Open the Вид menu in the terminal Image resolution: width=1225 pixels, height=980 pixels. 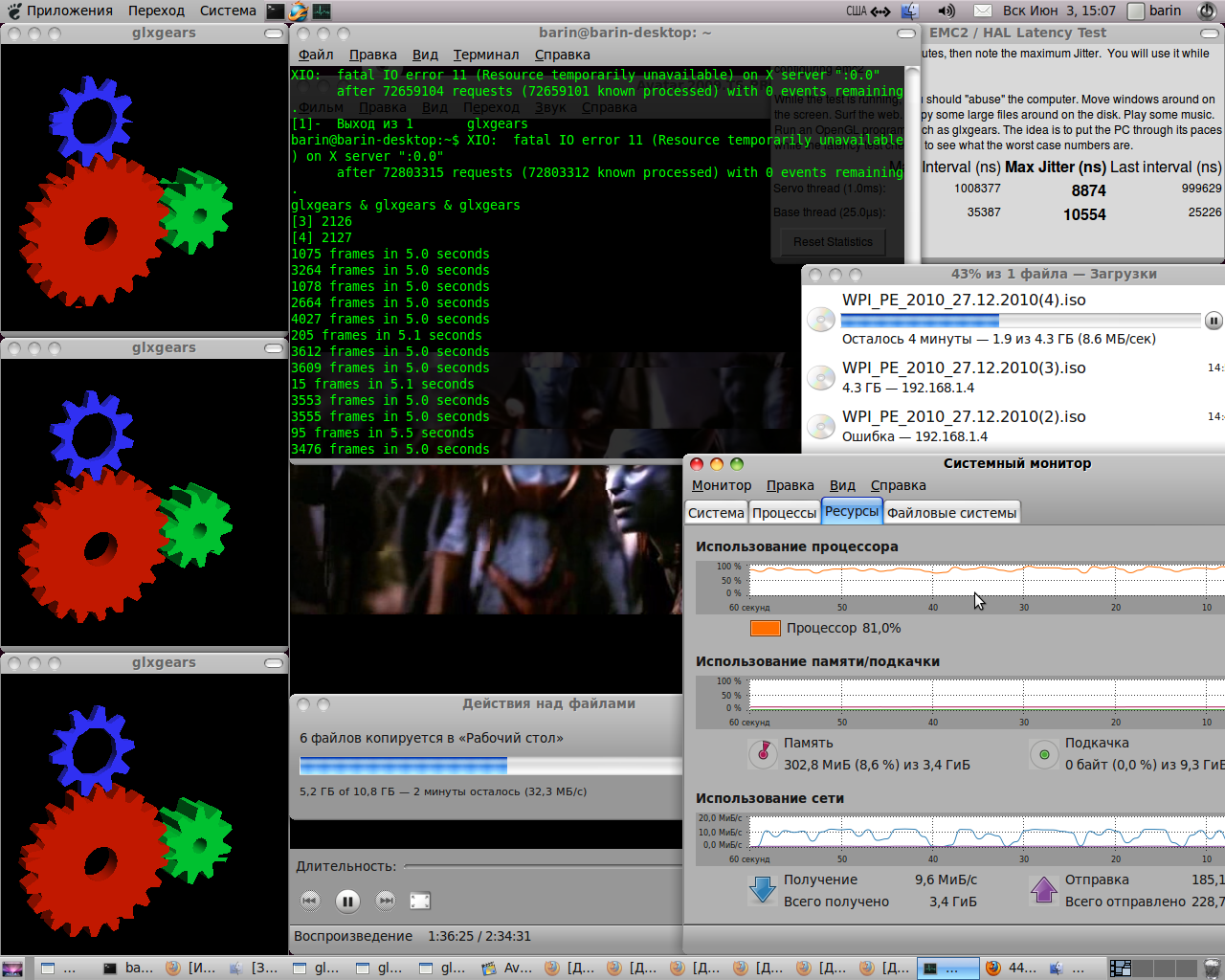point(425,55)
